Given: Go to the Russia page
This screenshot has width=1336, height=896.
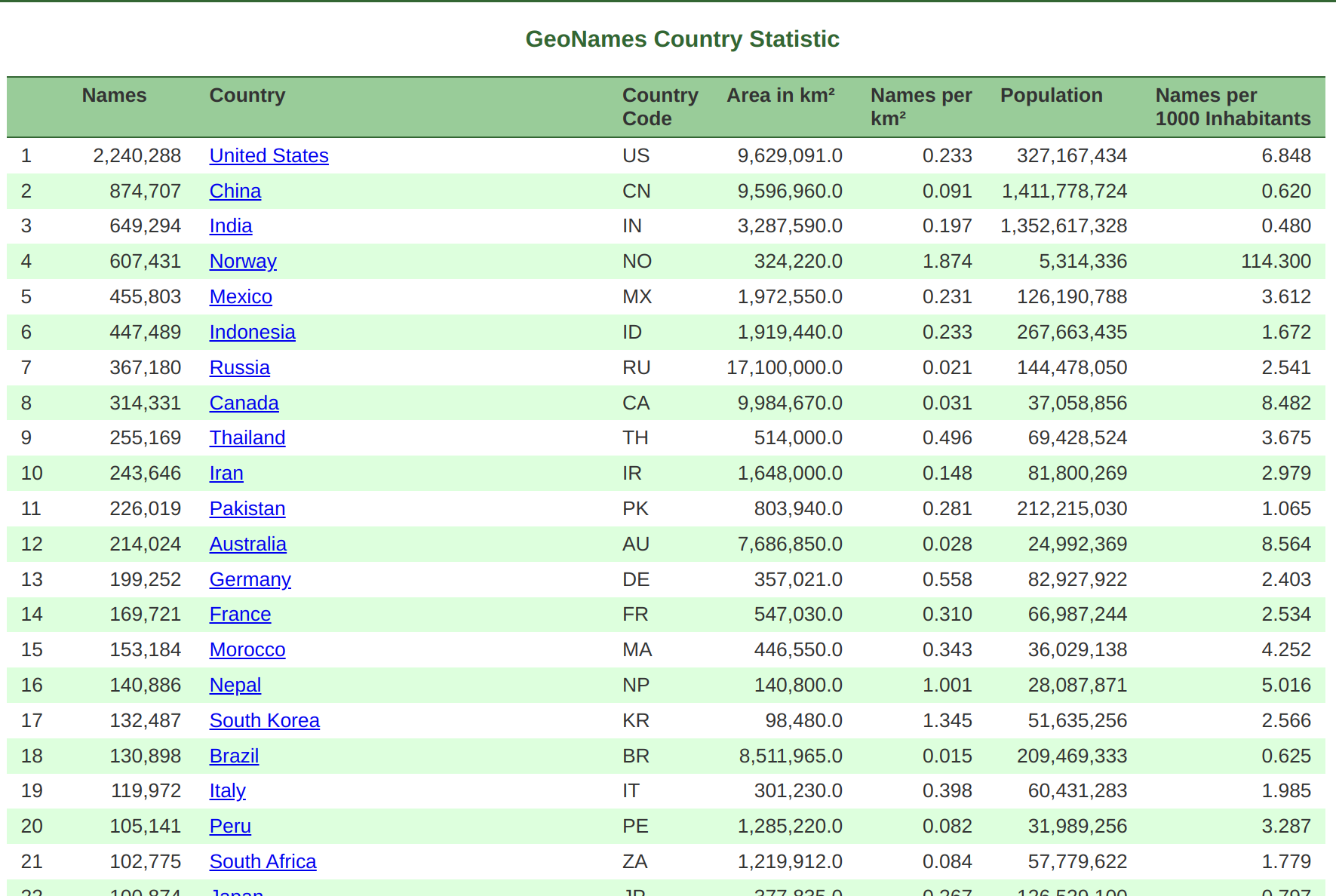Looking at the screenshot, I should pos(239,367).
